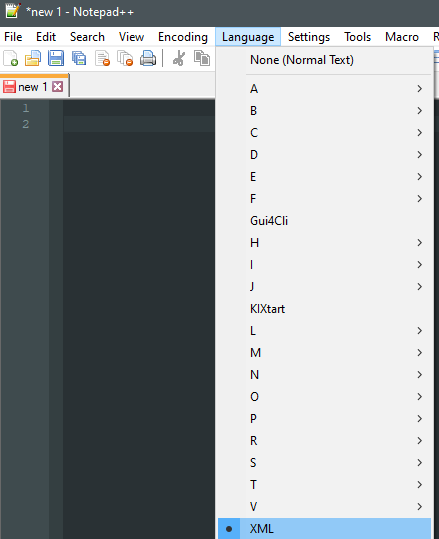Expand the H languages submenu
The width and height of the screenshot is (439, 539).
(x=325, y=243)
